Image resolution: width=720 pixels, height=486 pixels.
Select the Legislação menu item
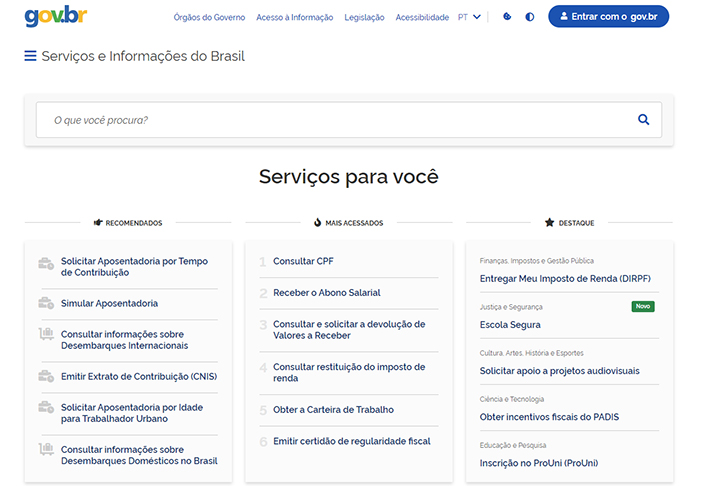click(x=364, y=18)
